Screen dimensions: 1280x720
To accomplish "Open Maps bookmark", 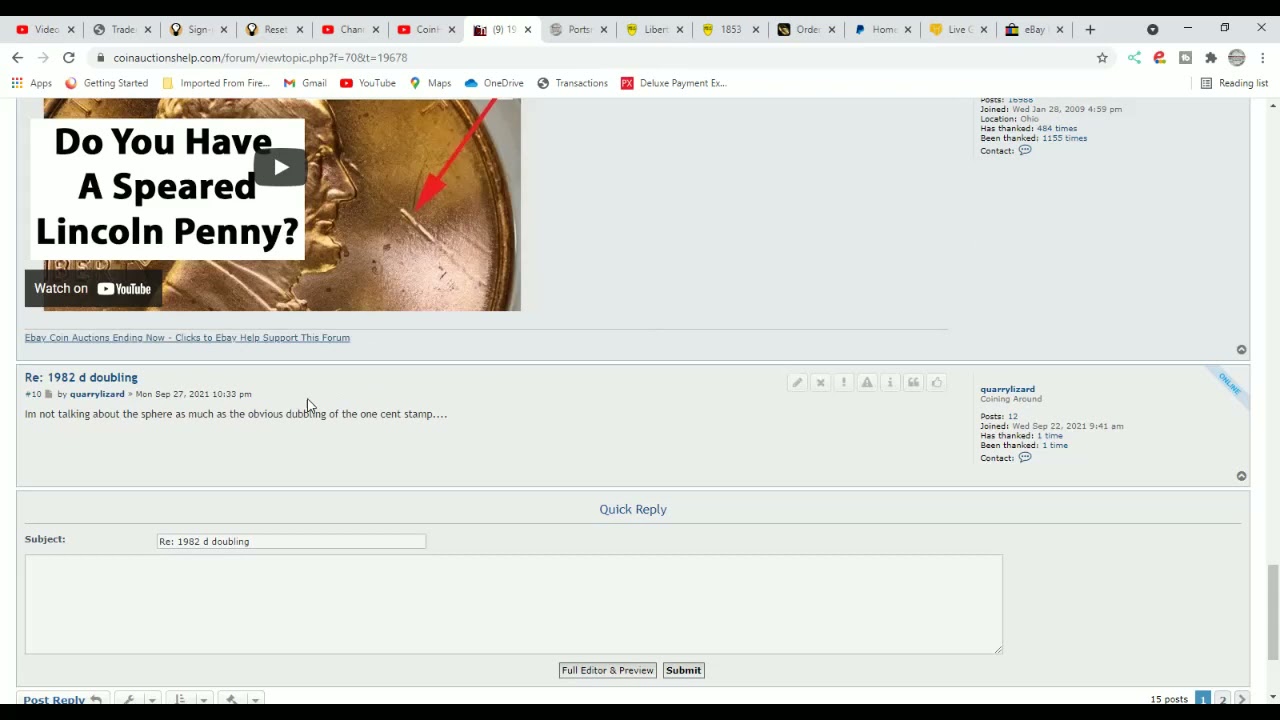I will point(430,83).
